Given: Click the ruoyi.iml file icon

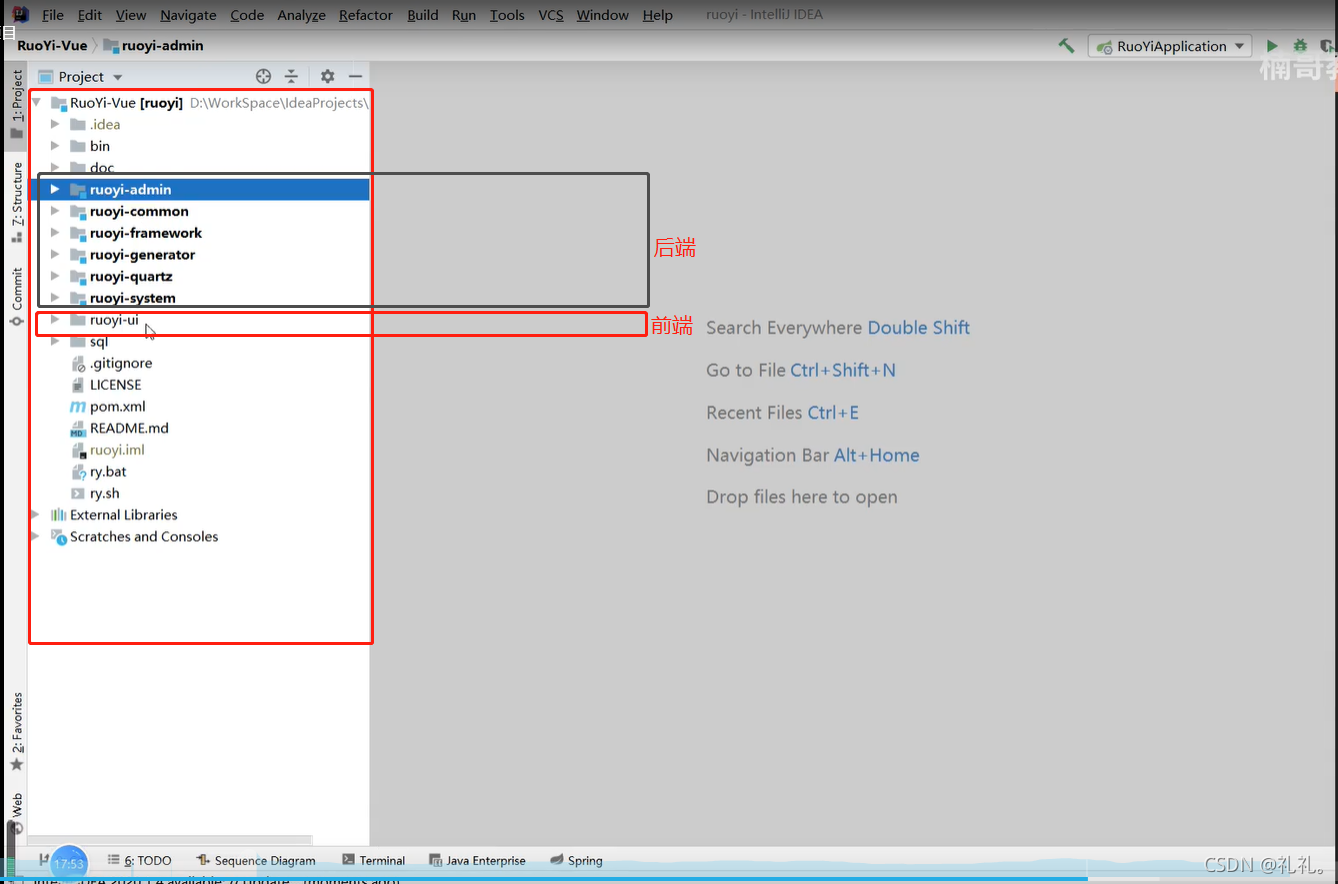Looking at the screenshot, I should click(79, 450).
